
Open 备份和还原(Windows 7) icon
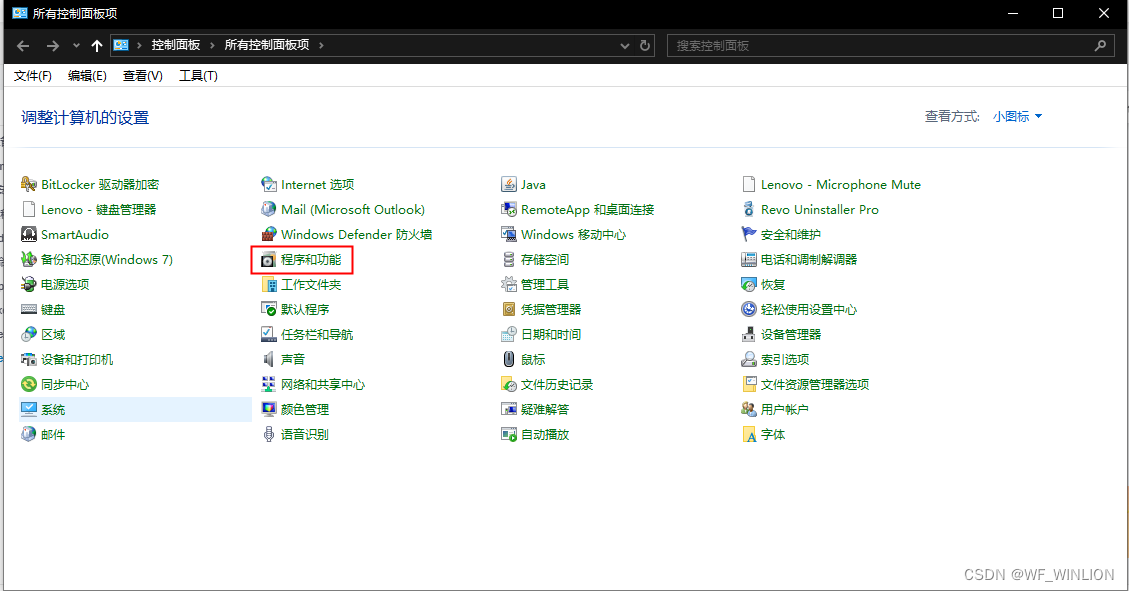tap(29, 259)
